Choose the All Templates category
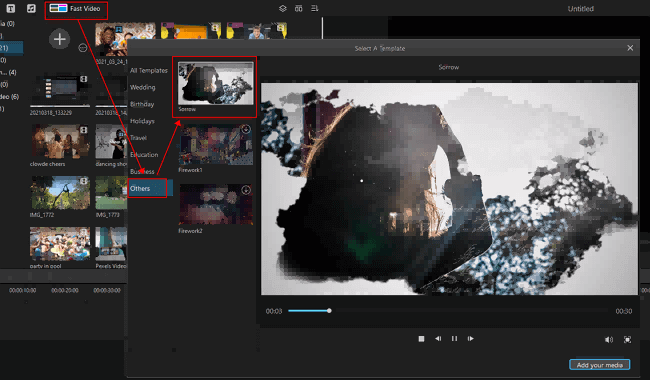The height and width of the screenshot is (380, 650). (149, 70)
